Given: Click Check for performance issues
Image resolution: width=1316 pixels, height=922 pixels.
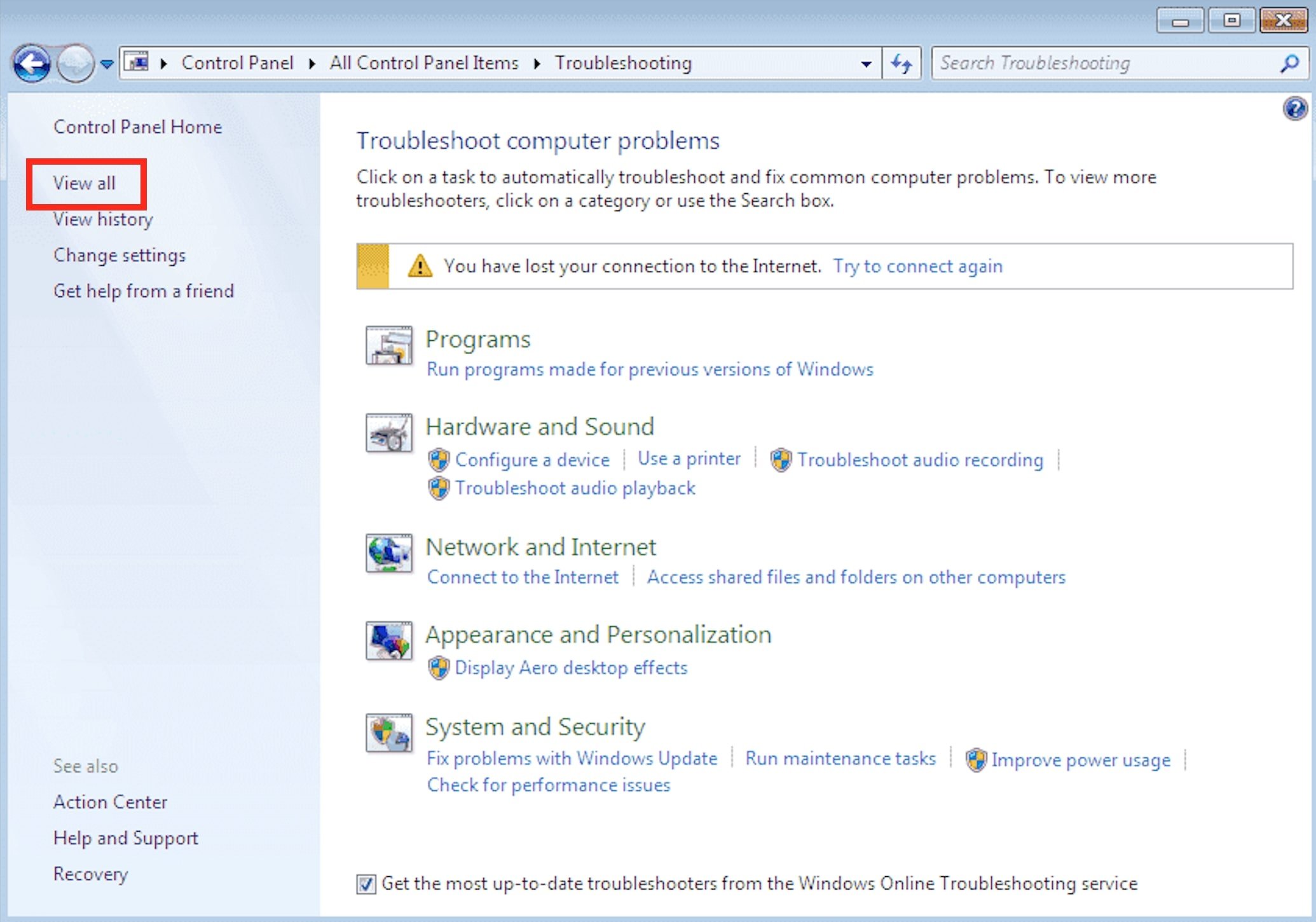Looking at the screenshot, I should coord(549,786).
